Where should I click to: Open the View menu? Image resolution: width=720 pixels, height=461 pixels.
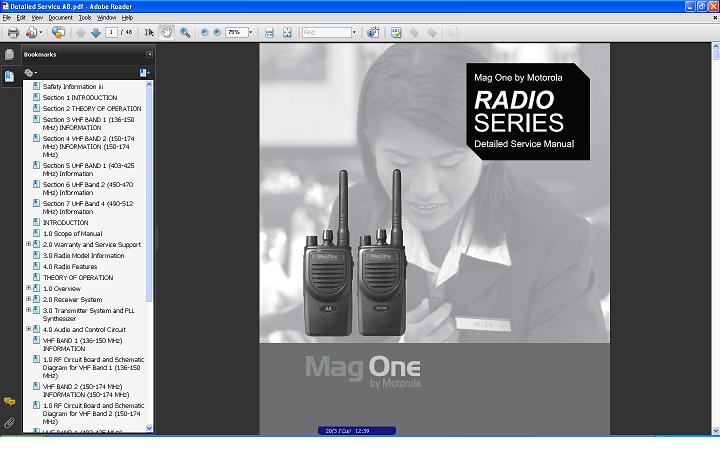37,17
